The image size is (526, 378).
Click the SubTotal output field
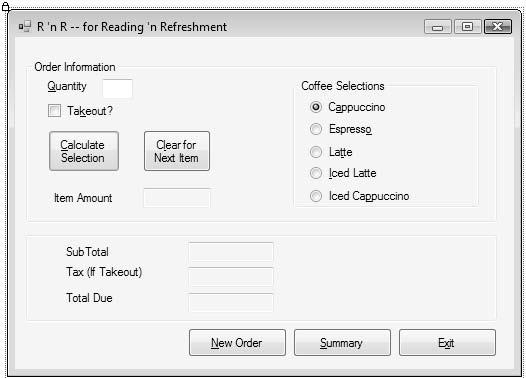tap(231, 252)
